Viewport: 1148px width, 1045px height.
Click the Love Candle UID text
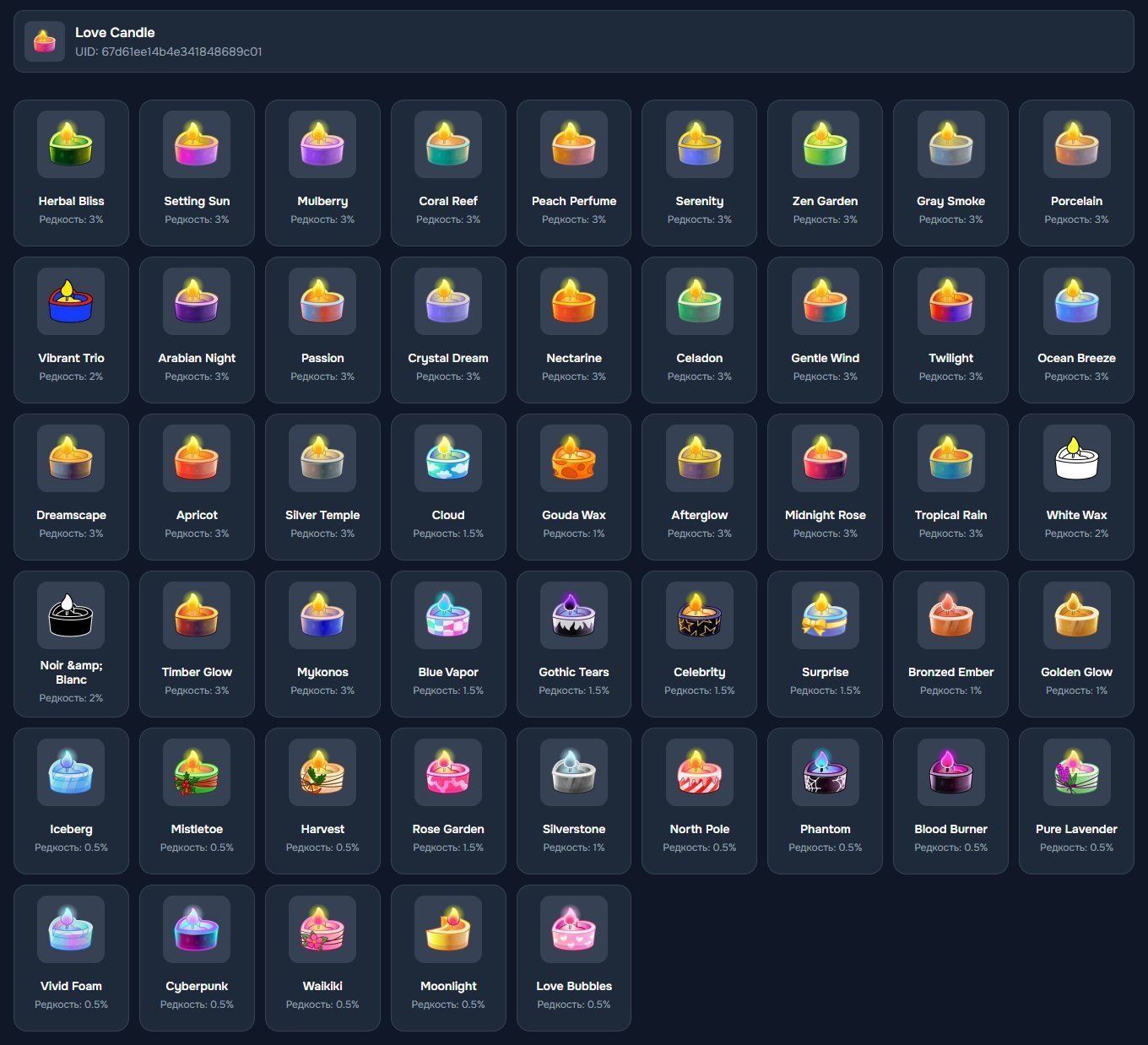point(168,51)
